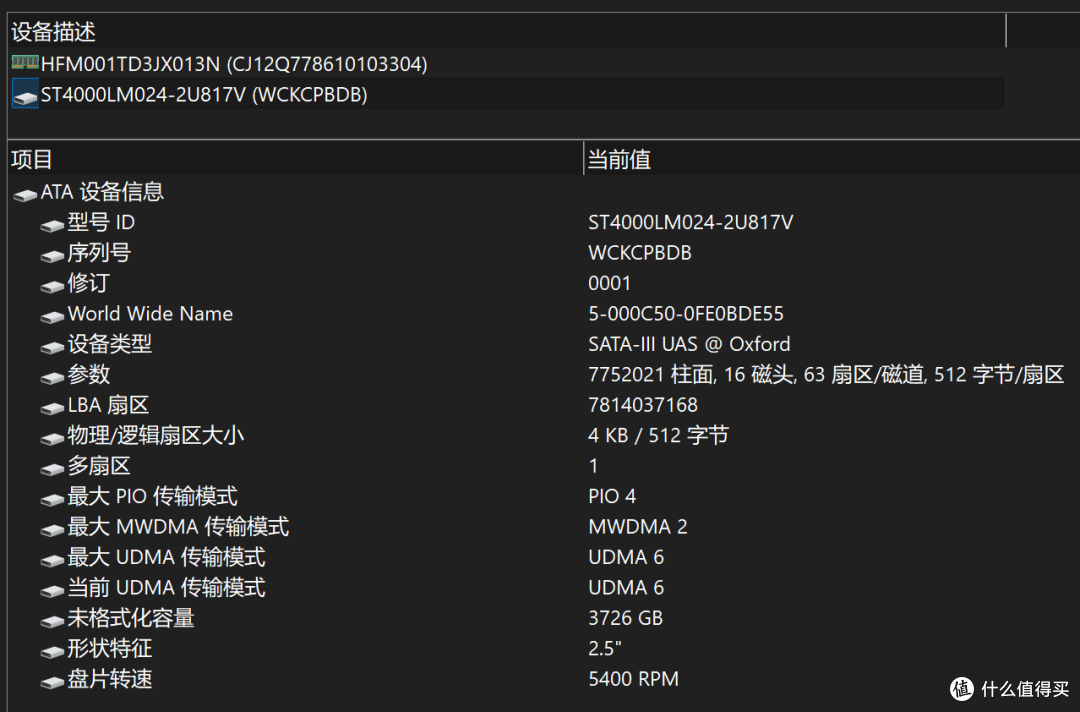
Task: Select the 最大 MWDMA 传输模式 row label
Action: pyautogui.click(x=178, y=527)
